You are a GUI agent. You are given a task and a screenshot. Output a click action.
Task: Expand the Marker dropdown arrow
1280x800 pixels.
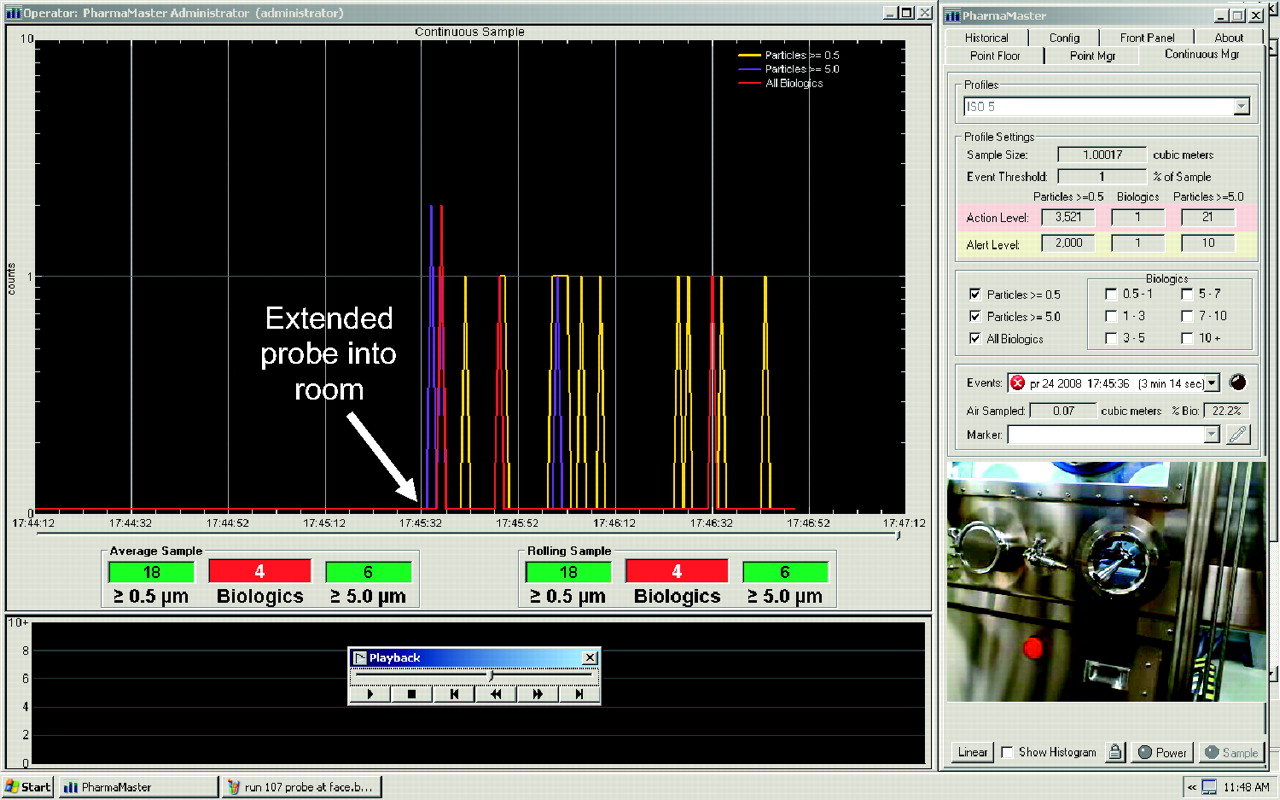1213,435
